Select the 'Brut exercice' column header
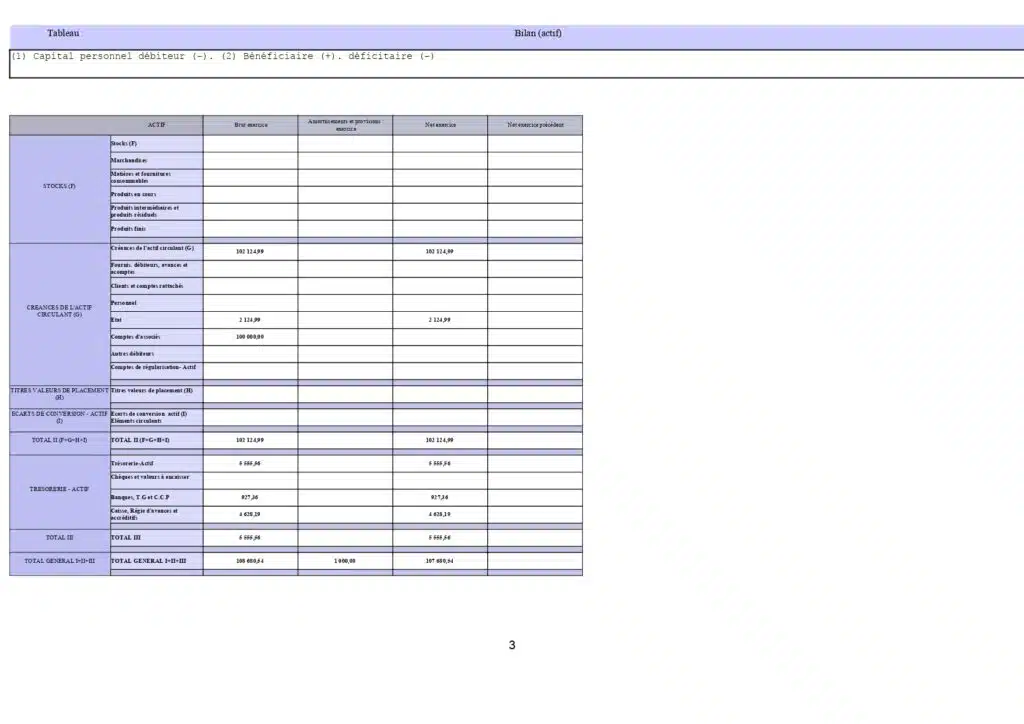The height and width of the screenshot is (724, 1024). pyautogui.click(x=250, y=125)
